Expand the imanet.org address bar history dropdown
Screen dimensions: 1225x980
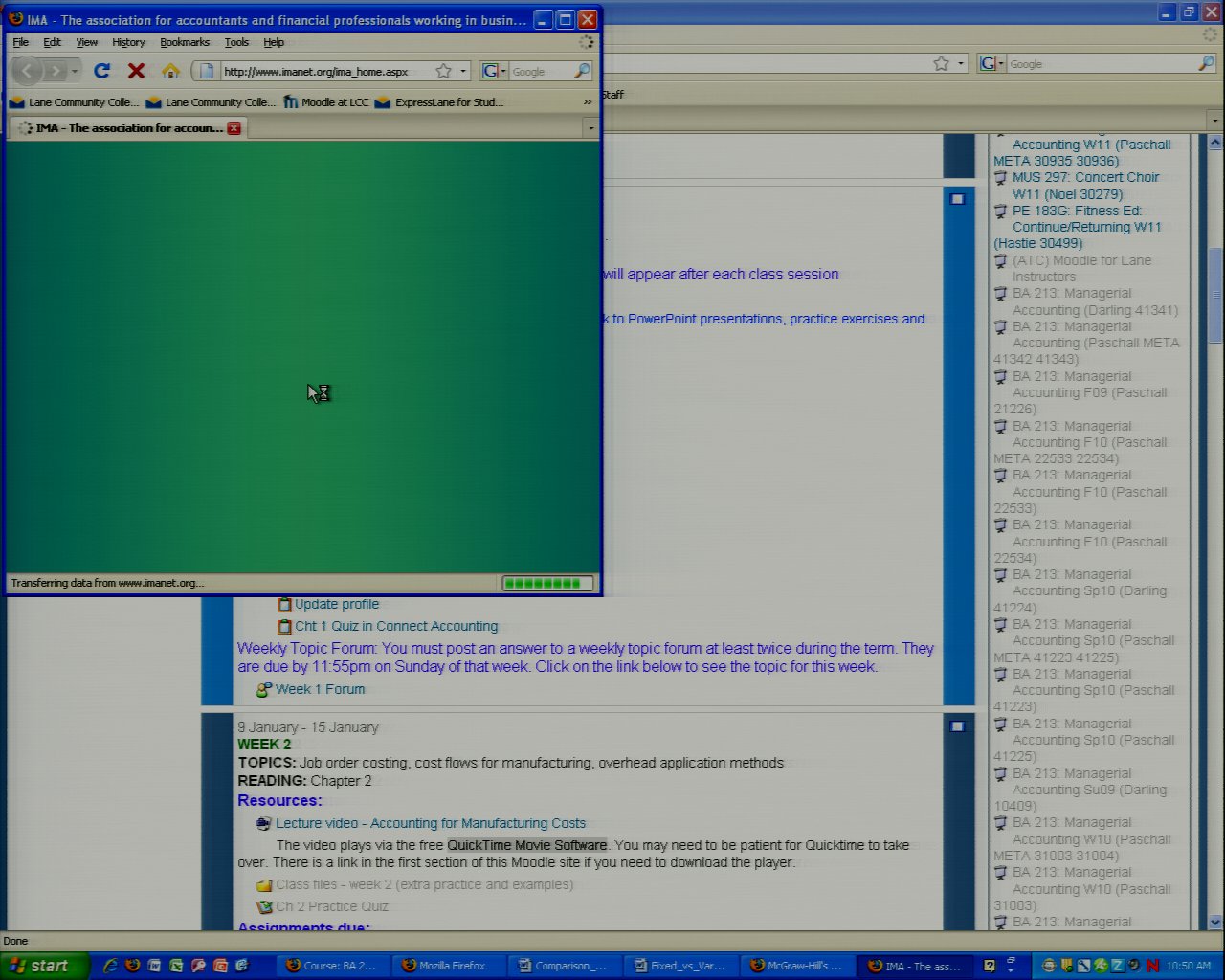(463, 71)
